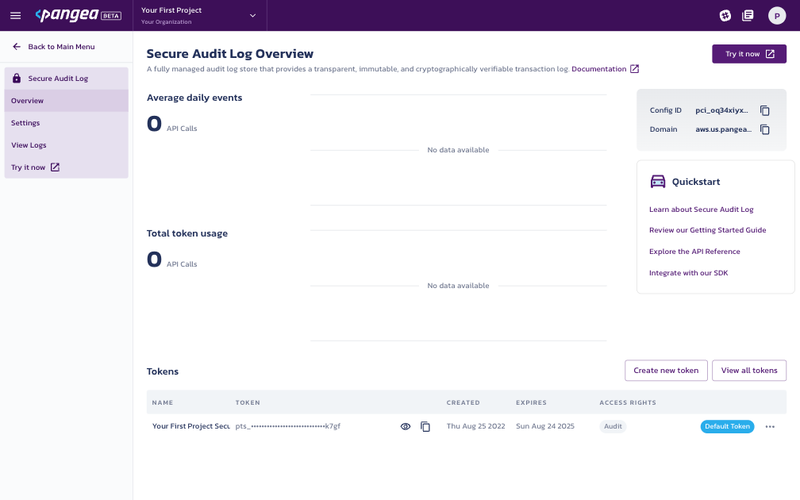This screenshot has width=800, height=500.
Task: Click View all tokens button
Action: click(749, 371)
